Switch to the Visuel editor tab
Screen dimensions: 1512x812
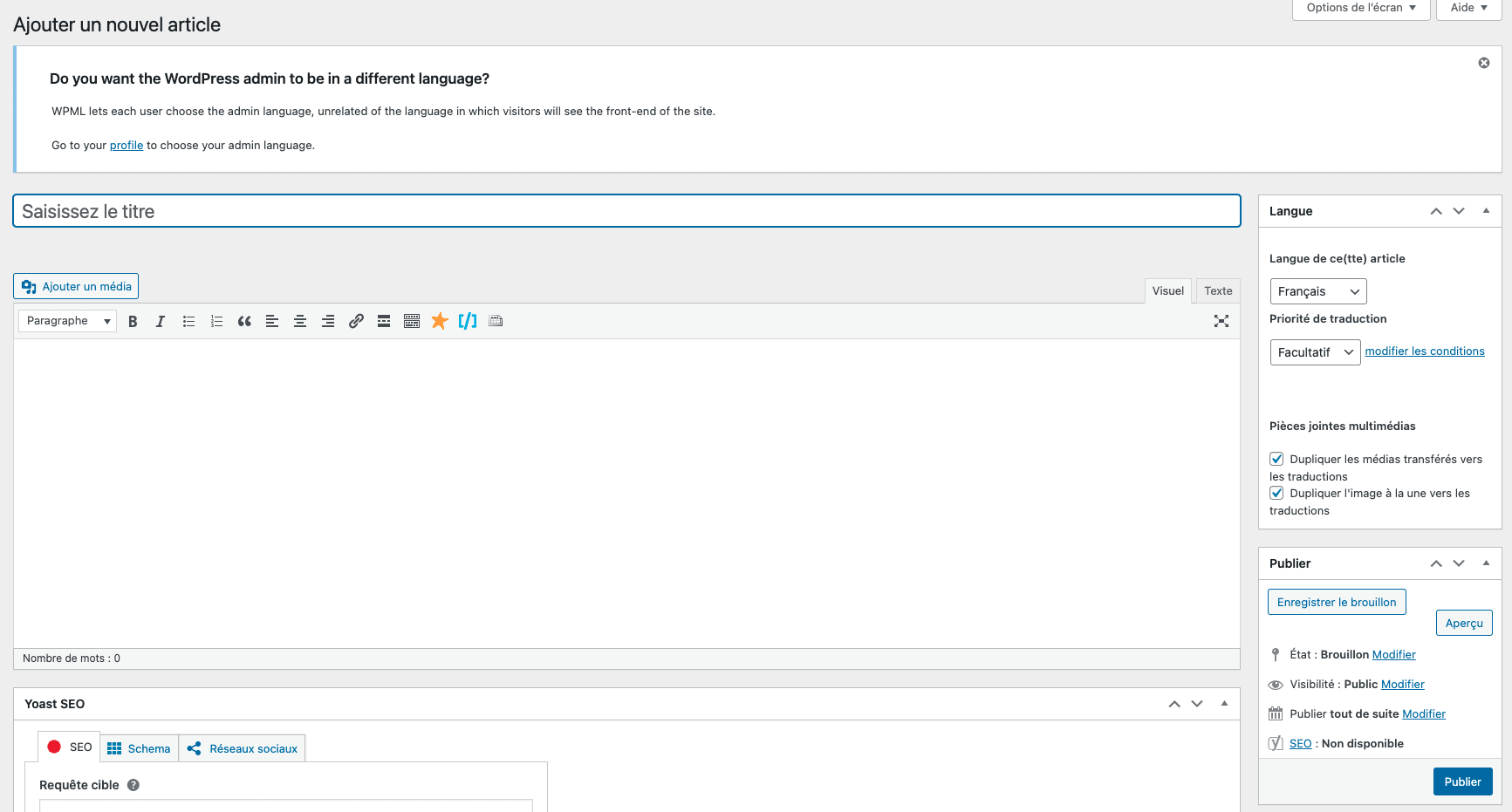(x=1168, y=291)
